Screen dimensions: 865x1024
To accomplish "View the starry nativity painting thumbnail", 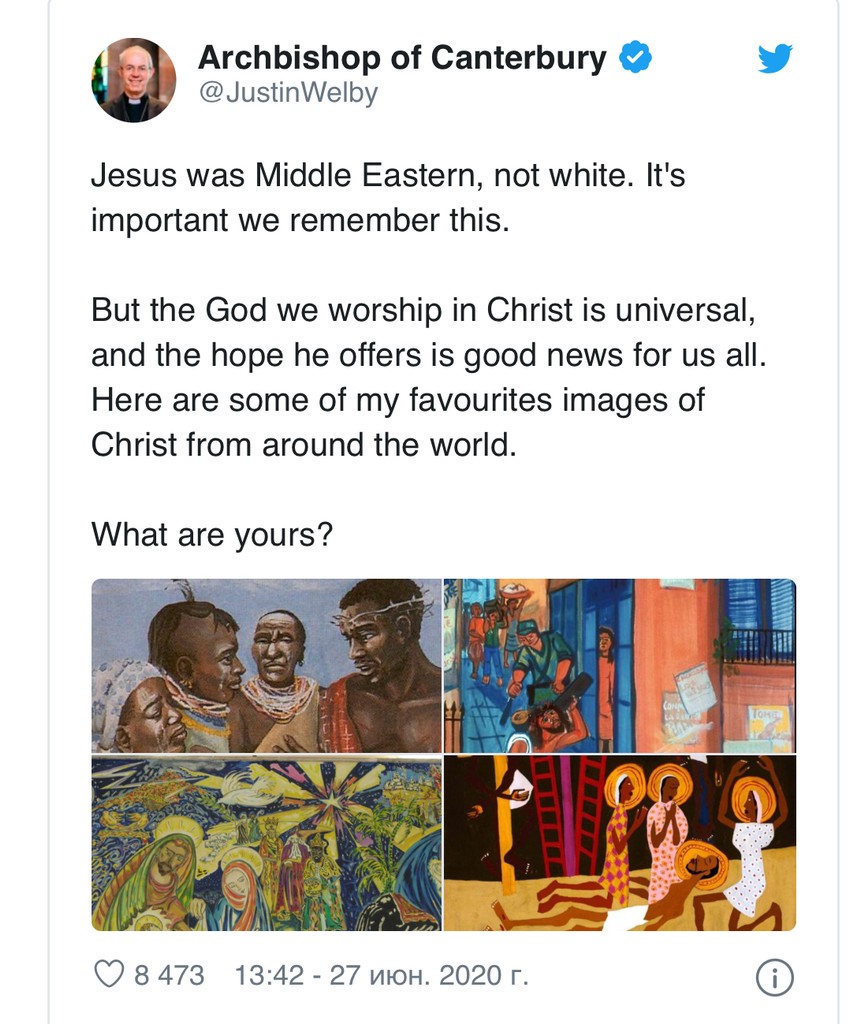I will pos(266,843).
